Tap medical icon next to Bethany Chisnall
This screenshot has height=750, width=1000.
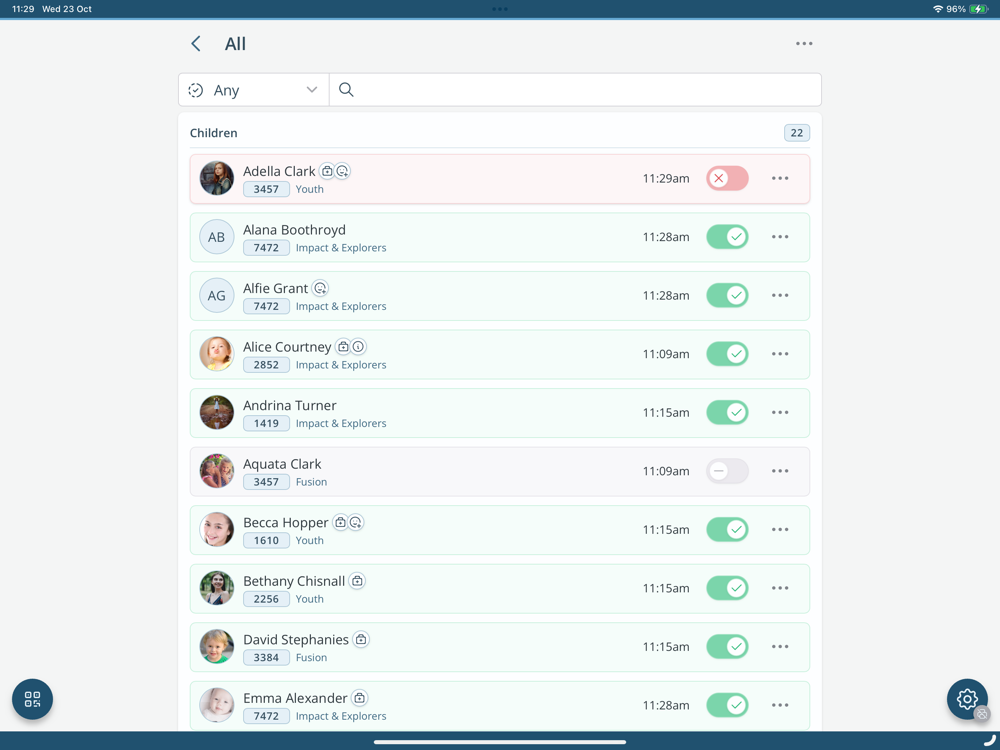point(357,581)
